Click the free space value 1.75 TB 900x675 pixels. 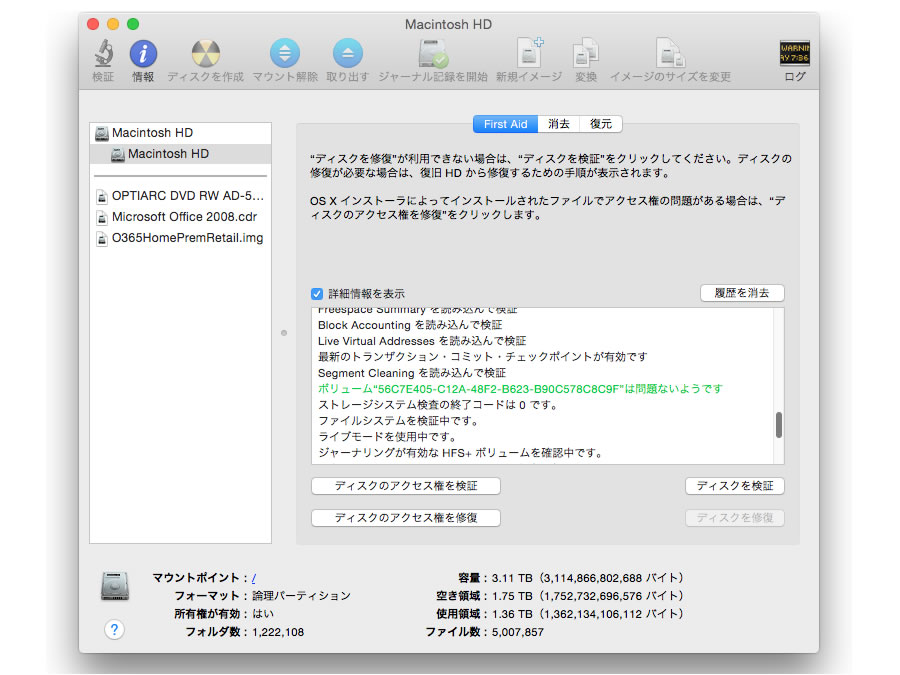[512, 596]
